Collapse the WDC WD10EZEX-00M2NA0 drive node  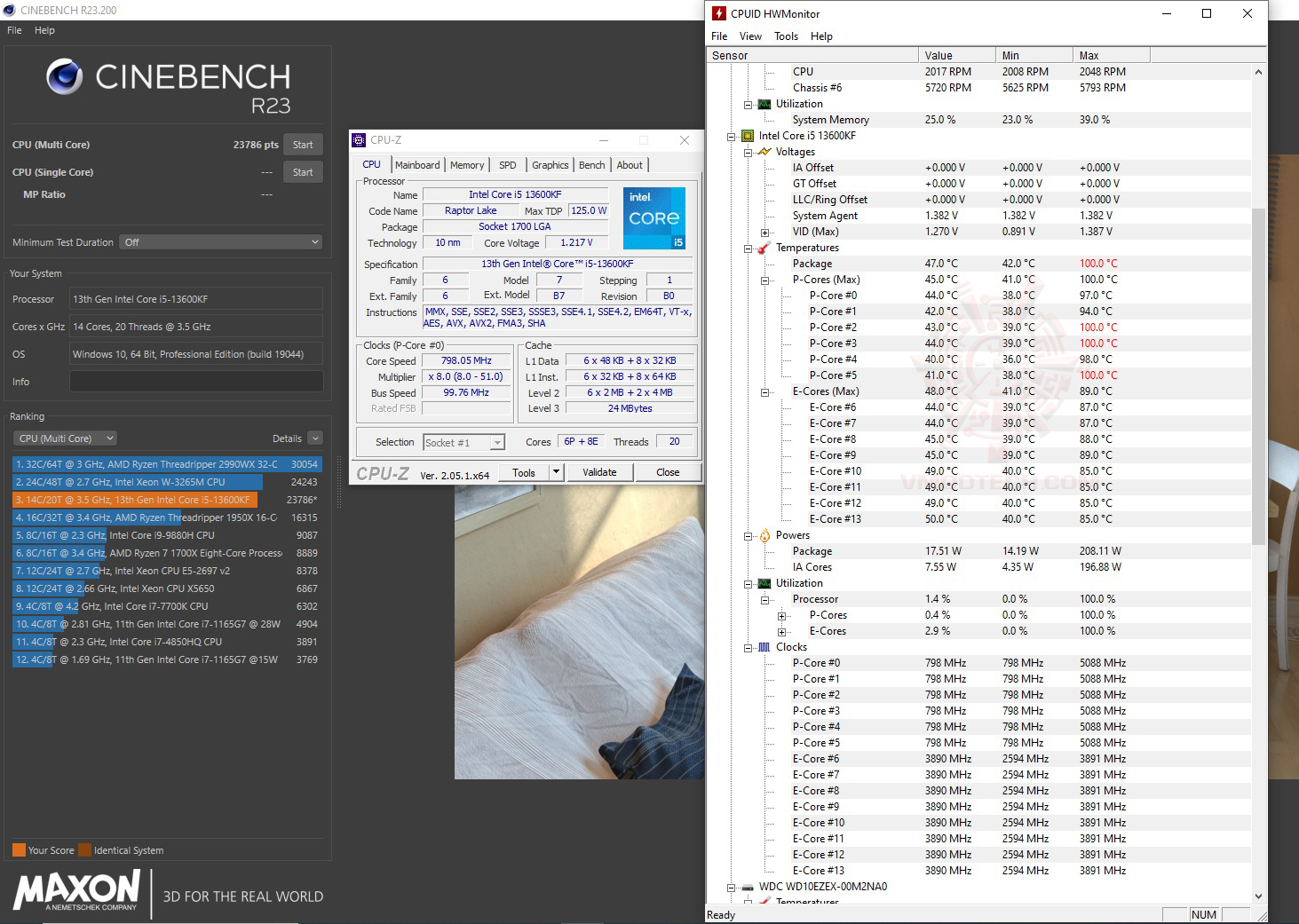point(731,888)
